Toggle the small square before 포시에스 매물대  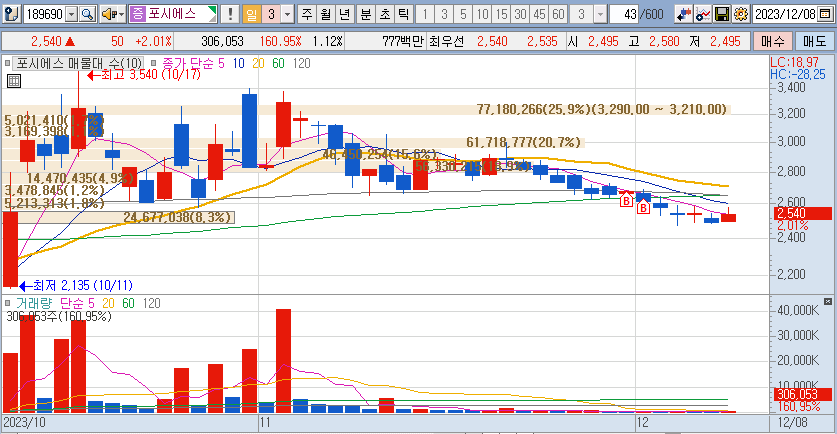pos(7,64)
